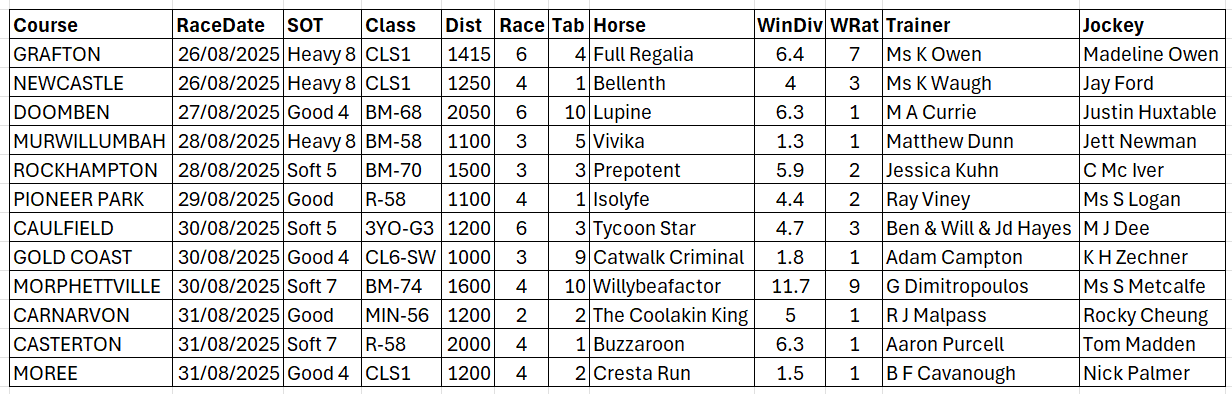Select the MOREE course cell
The height and width of the screenshot is (394, 1232).
point(90,373)
